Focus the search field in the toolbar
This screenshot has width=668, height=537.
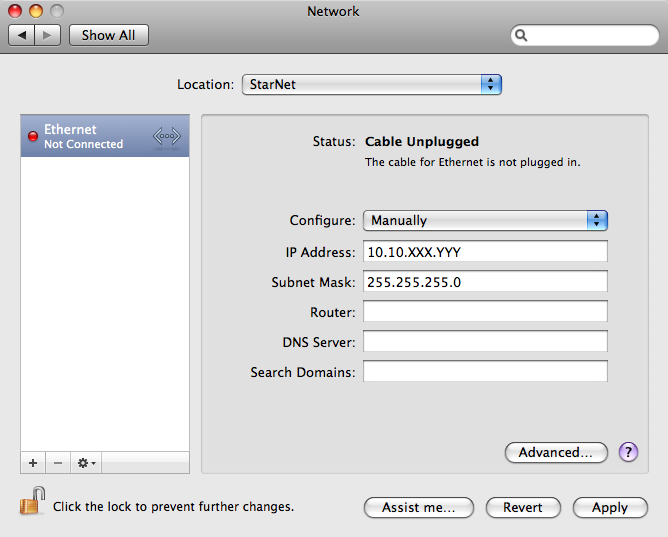click(584, 35)
